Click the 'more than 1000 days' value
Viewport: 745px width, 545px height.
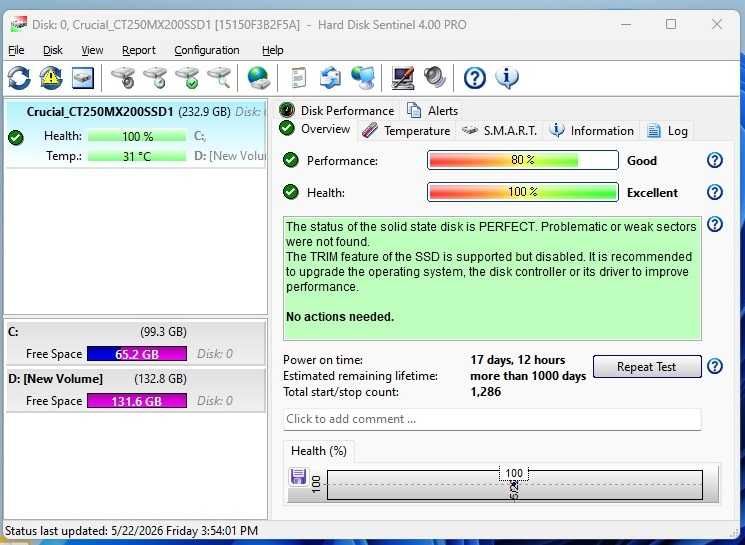(x=528, y=376)
